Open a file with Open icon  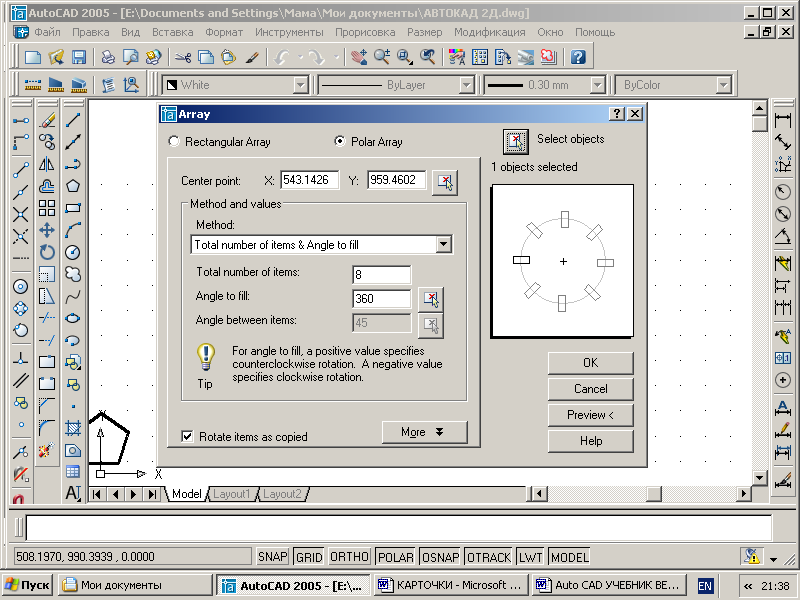(x=56, y=57)
